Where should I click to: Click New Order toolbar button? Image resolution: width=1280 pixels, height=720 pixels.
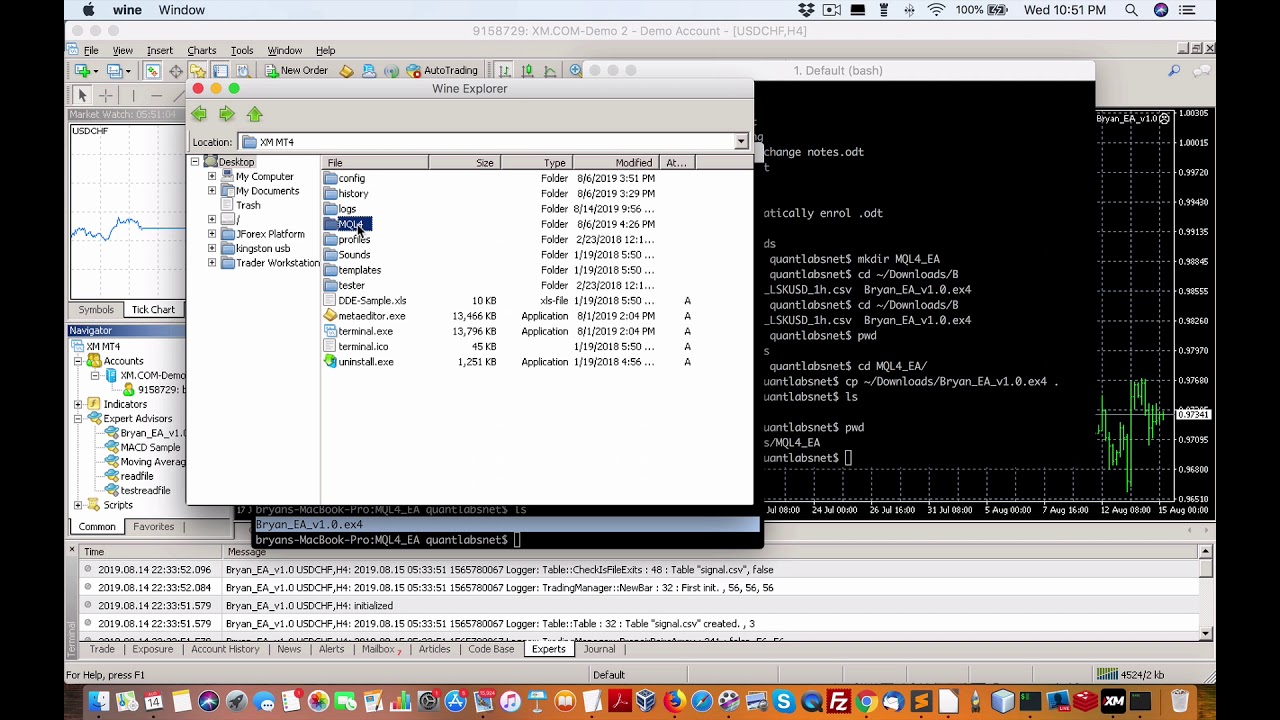point(296,71)
